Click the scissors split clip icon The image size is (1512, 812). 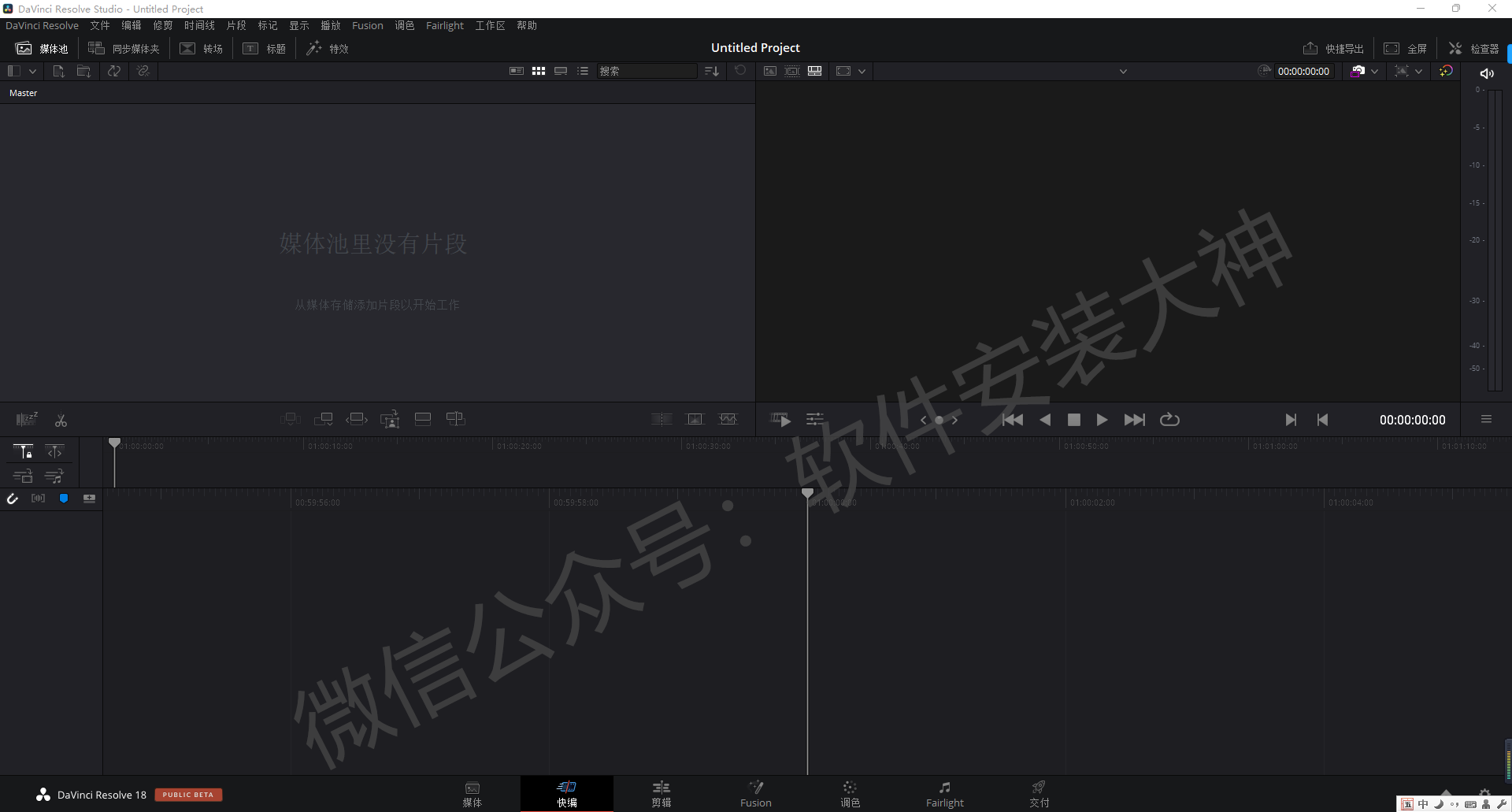tap(61, 420)
